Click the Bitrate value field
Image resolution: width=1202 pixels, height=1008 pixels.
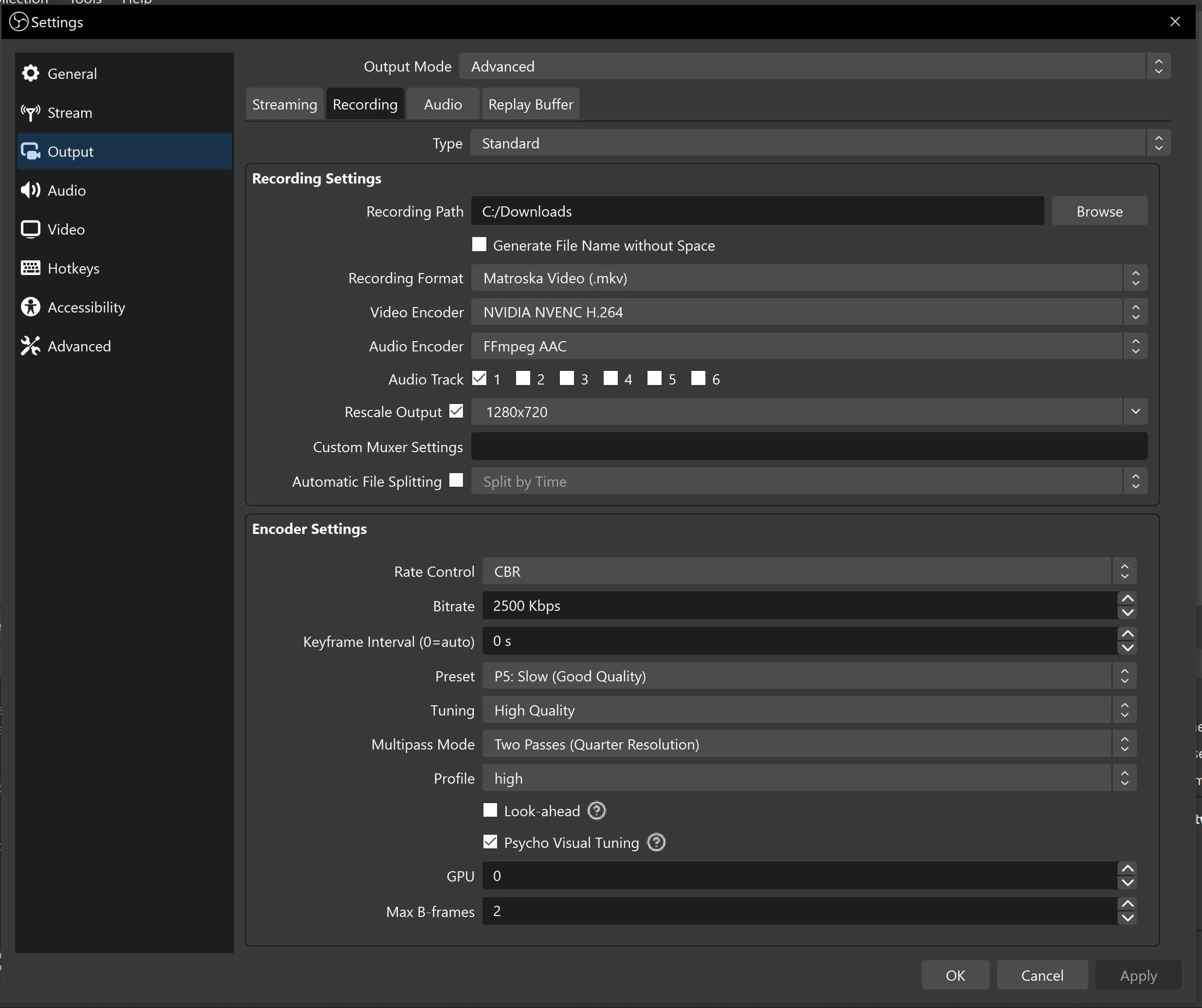pos(799,605)
